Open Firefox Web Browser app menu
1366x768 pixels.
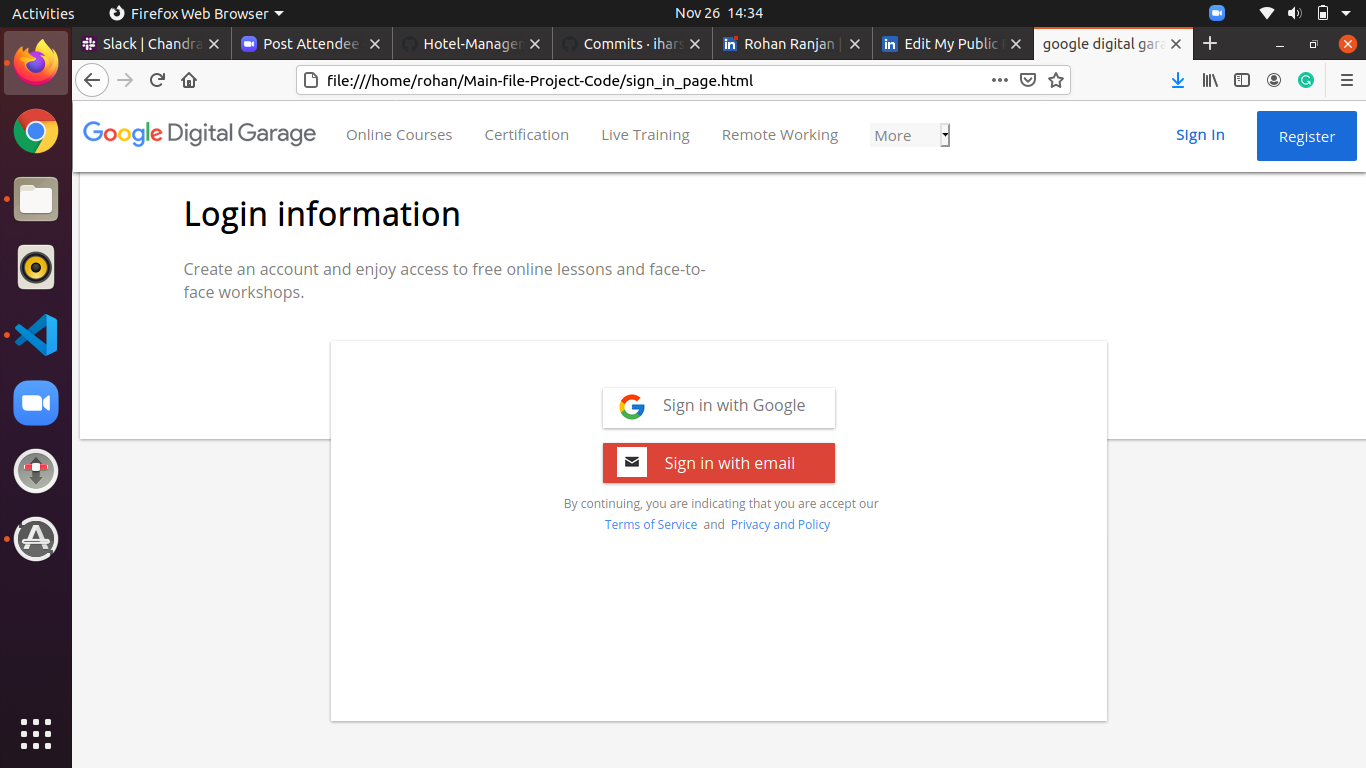[x=196, y=13]
